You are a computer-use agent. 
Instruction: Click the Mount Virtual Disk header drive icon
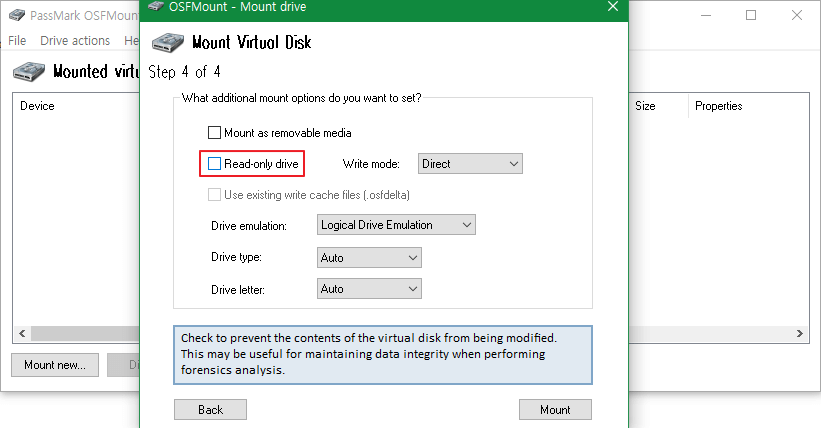pyautogui.click(x=168, y=42)
